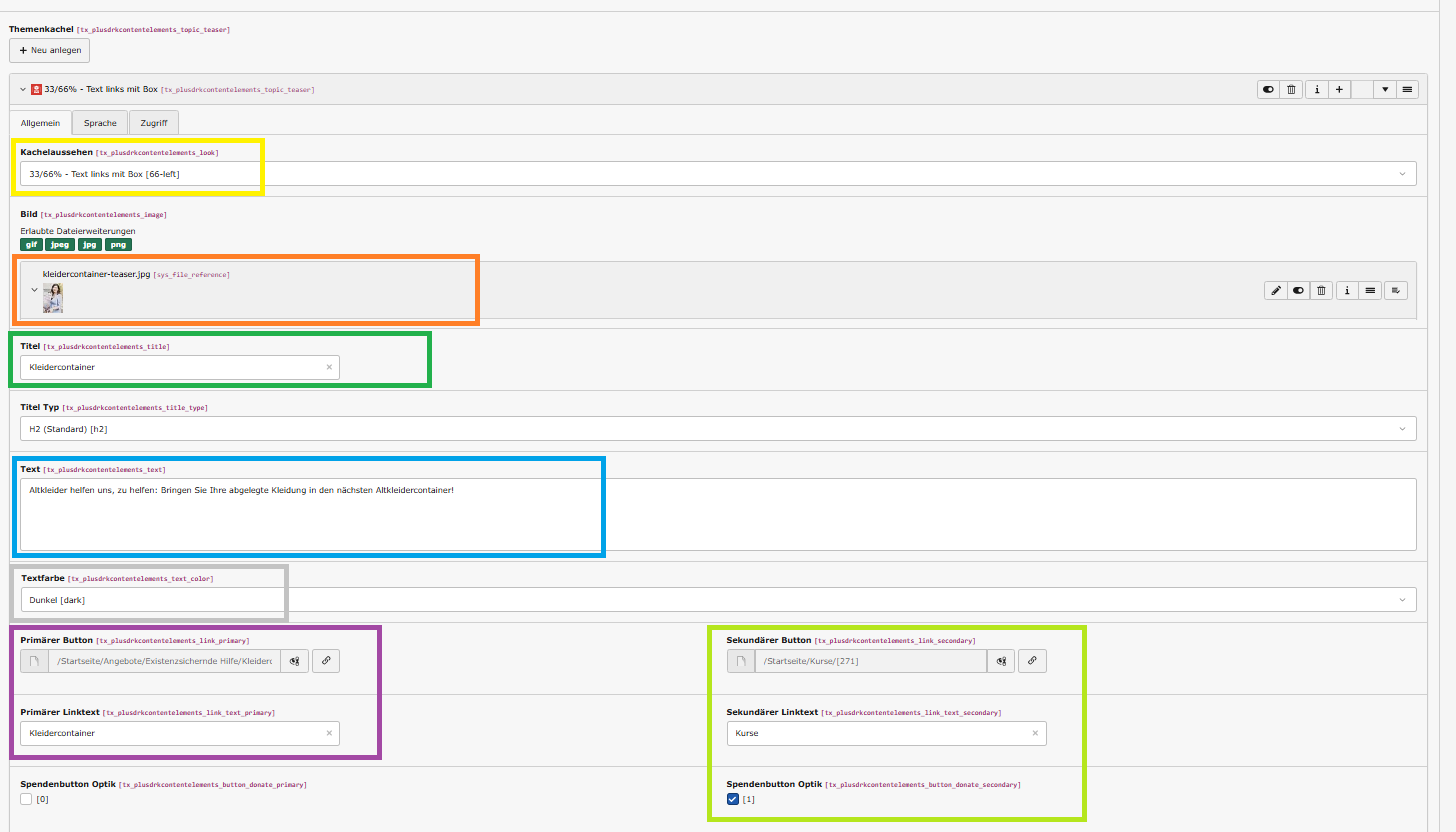1456x832 pixels.
Task: Clear the Primärer Linktext field
Action: [x=329, y=733]
